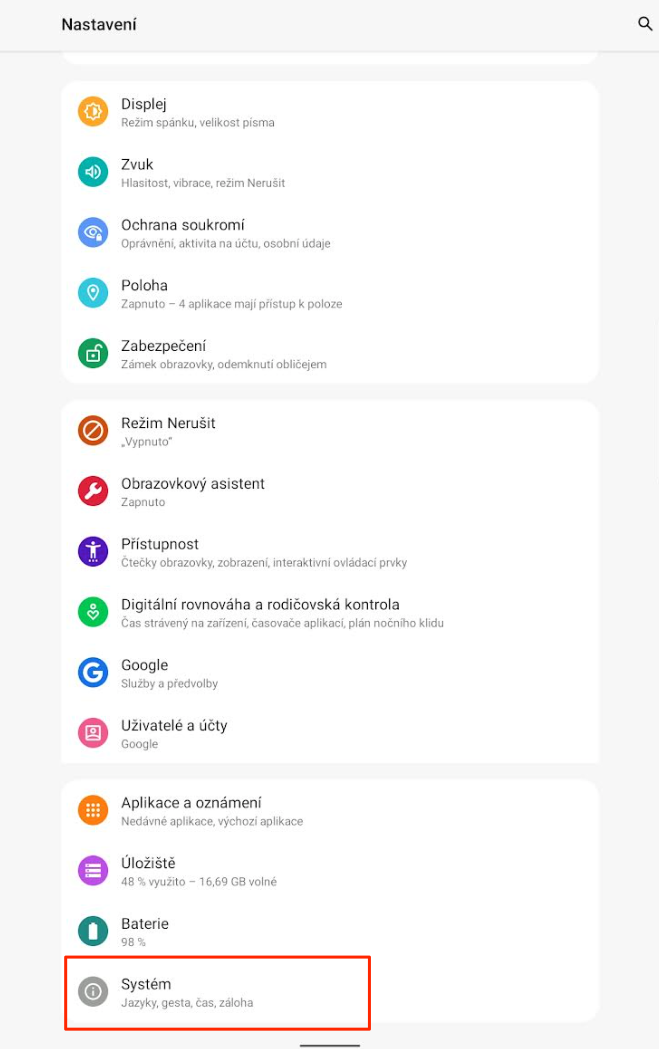Tap the Nastavení page title

tap(99, 25)
